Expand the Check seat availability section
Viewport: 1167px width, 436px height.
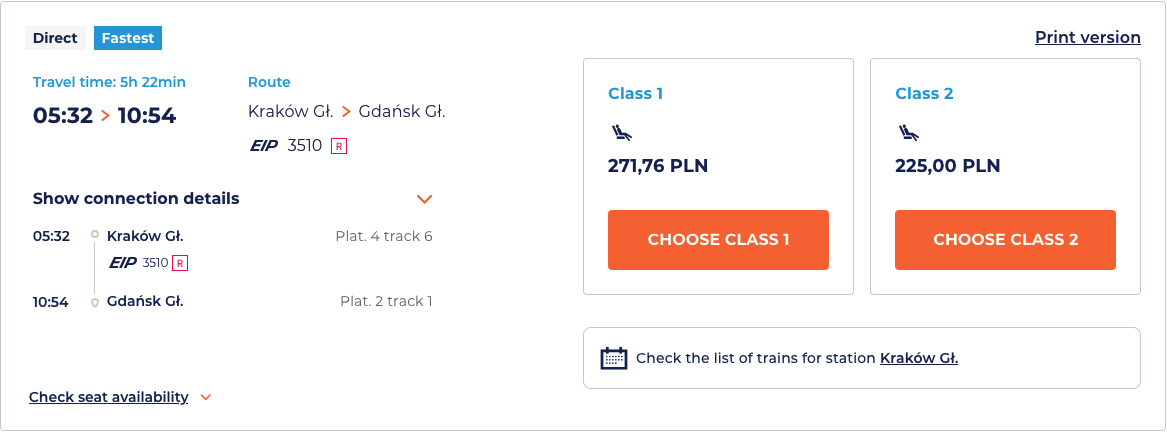point(108,397)
